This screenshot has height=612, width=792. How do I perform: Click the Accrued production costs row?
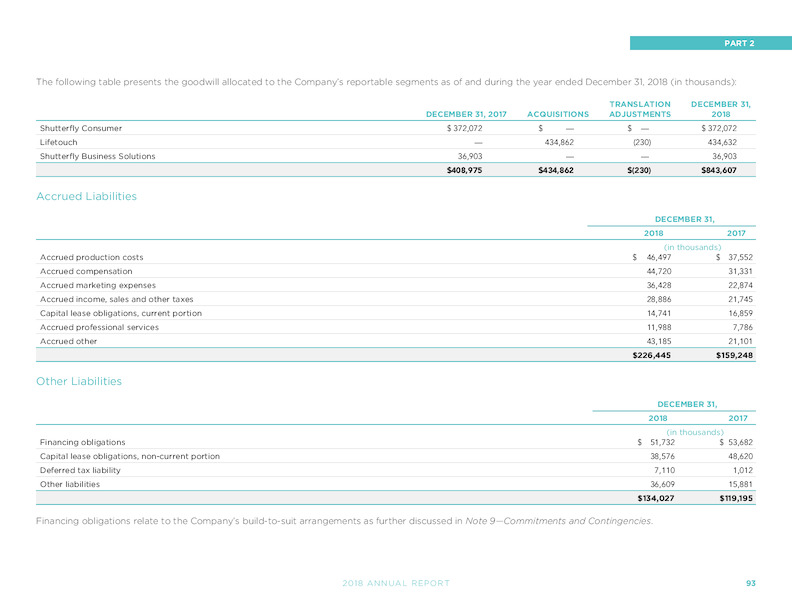[395, 257]
